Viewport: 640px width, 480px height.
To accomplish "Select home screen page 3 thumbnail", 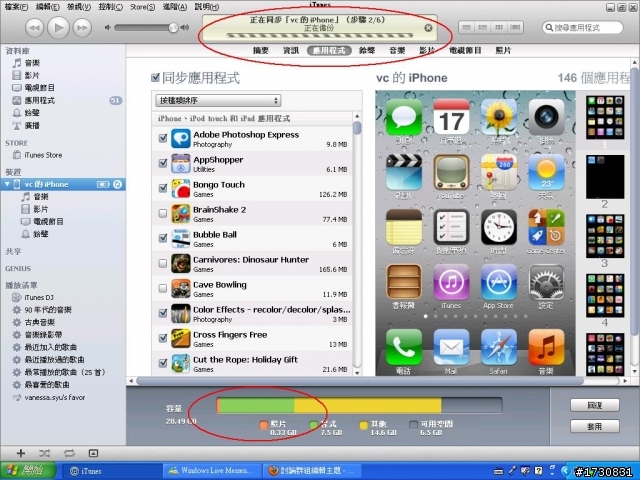I will (x=605, y=236).
